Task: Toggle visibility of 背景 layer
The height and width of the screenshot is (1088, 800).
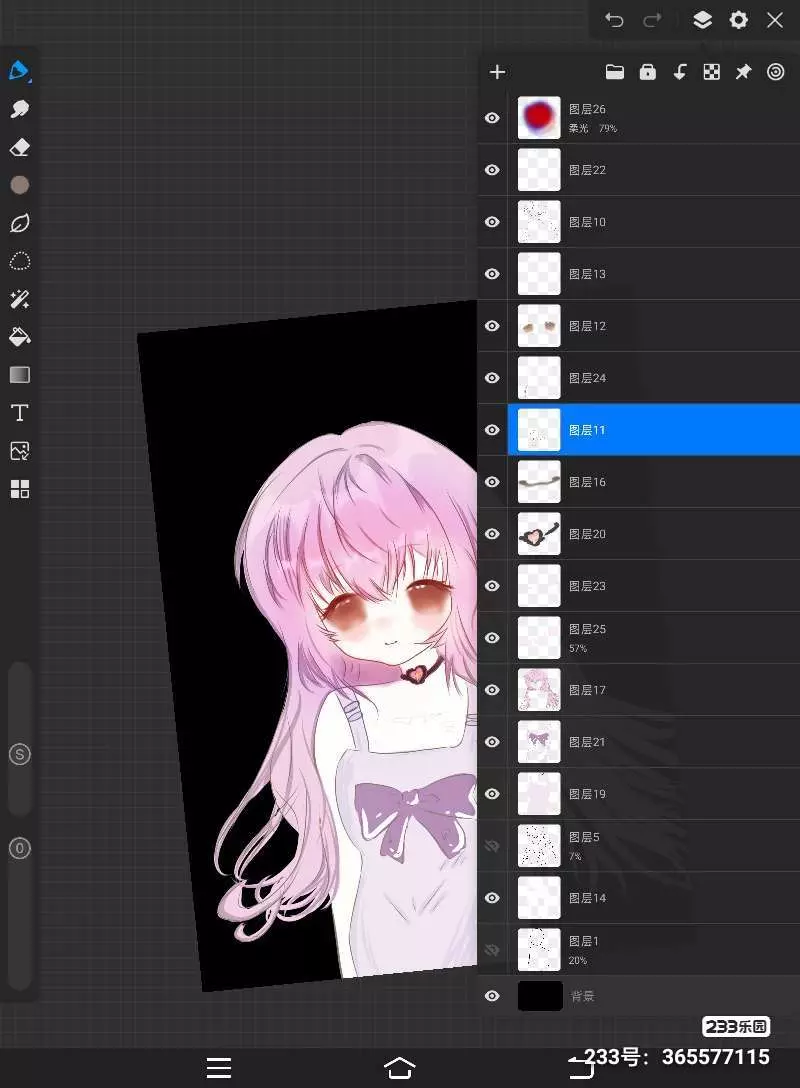Action: point(492,996)
